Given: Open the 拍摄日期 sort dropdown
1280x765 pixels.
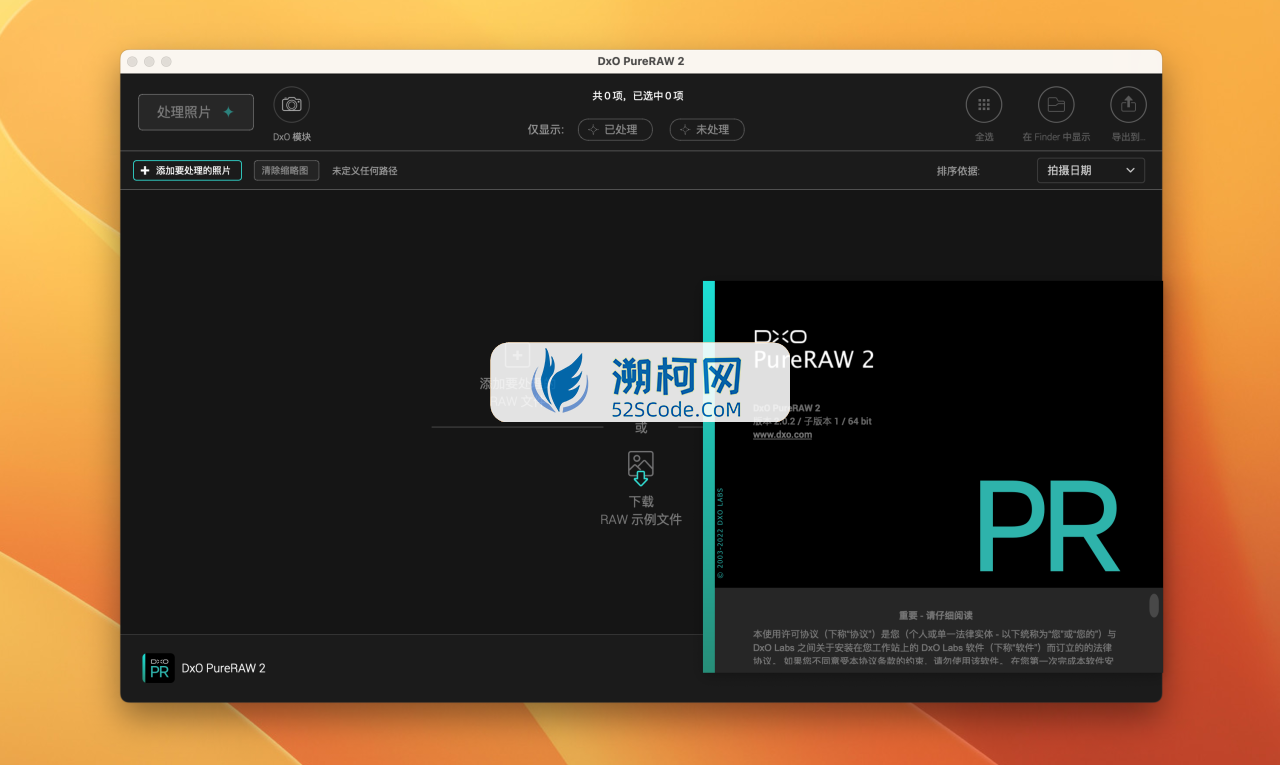Looking at the screenshot, I should 1091,171.
